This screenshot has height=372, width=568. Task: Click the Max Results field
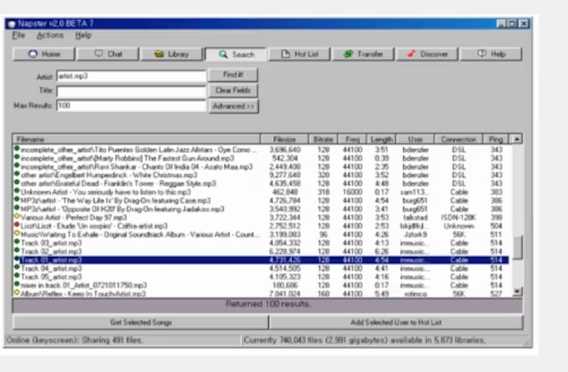click(131, 106)
